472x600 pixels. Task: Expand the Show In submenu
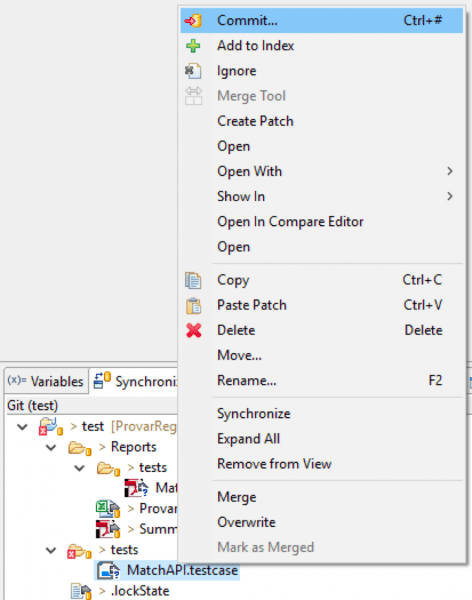450,197
